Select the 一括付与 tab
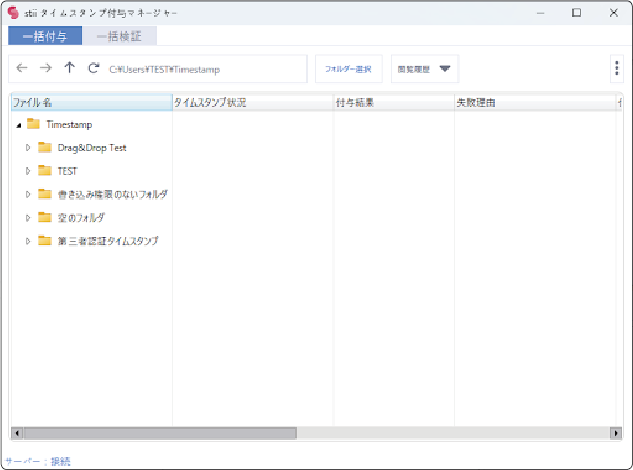633x470 pixels. point(45,36)
